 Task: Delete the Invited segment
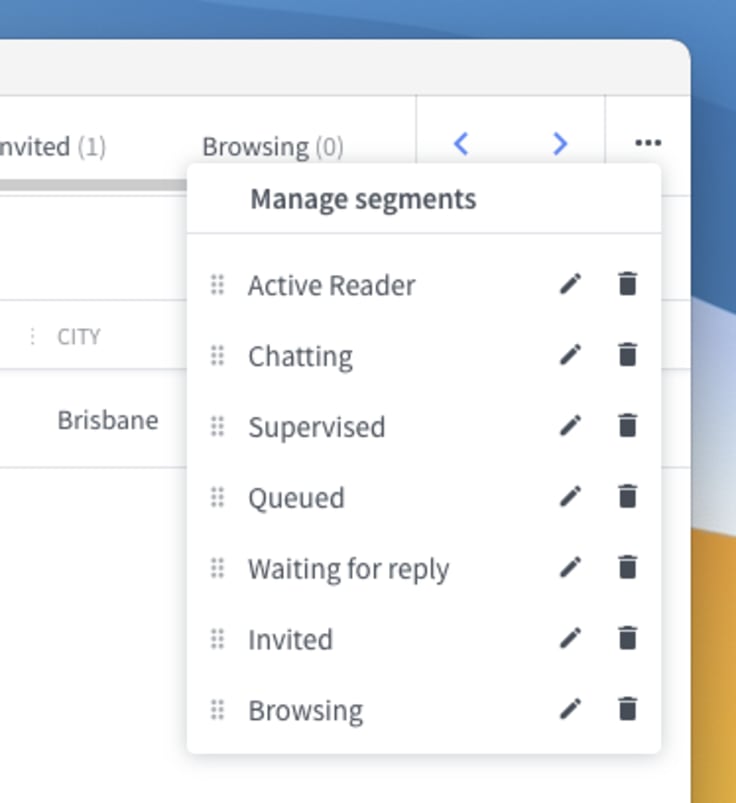627,638
